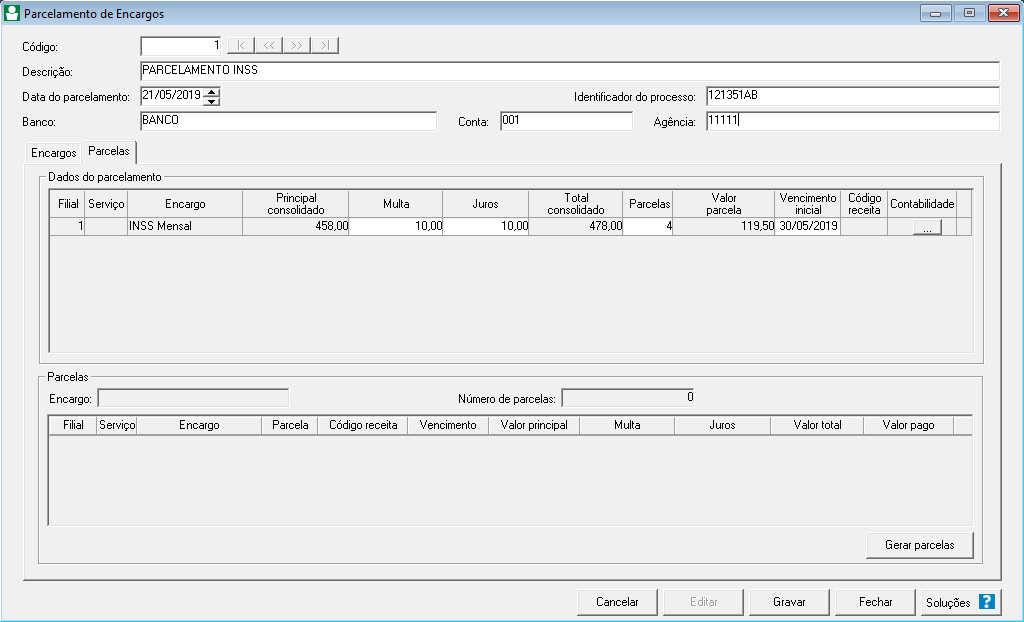Click the Principal consolidado value 458,00
Image resolution: width=1024 pixels, height=622 pixels.
click(x=296, y=227)
